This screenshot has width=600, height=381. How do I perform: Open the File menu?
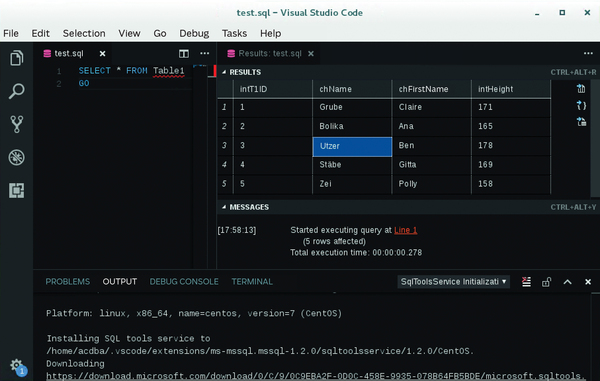pos(11,34)
